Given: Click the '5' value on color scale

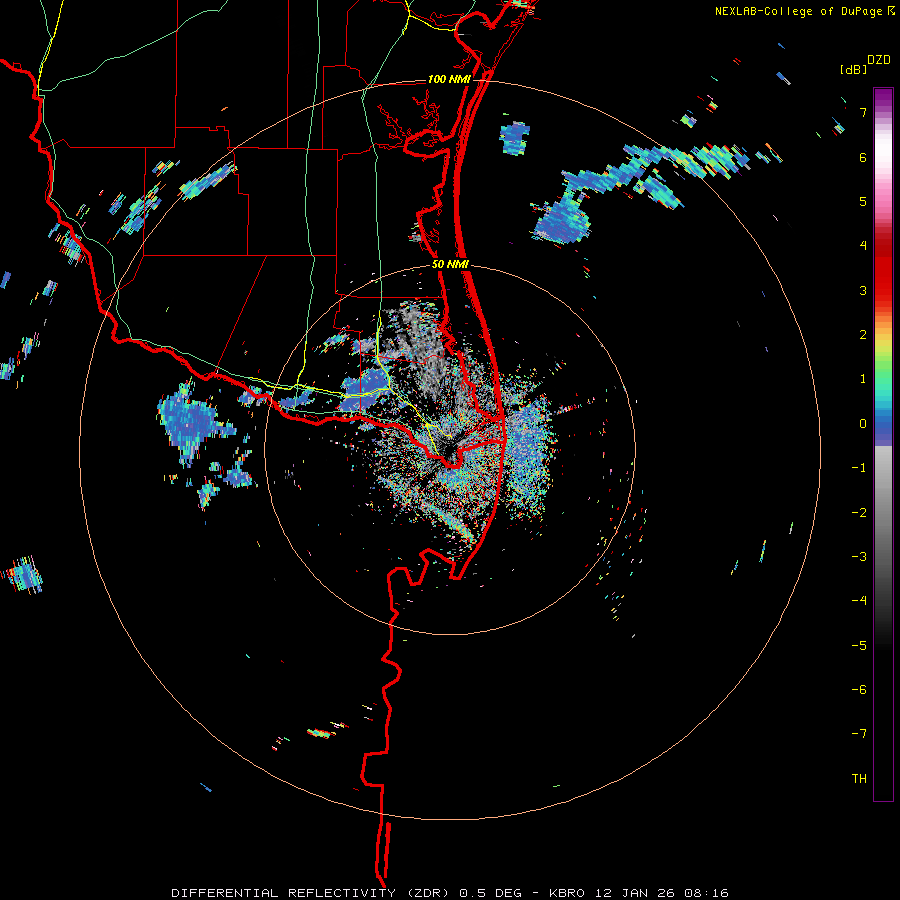Looking at the screenshot, I should (x=863, y=201).
